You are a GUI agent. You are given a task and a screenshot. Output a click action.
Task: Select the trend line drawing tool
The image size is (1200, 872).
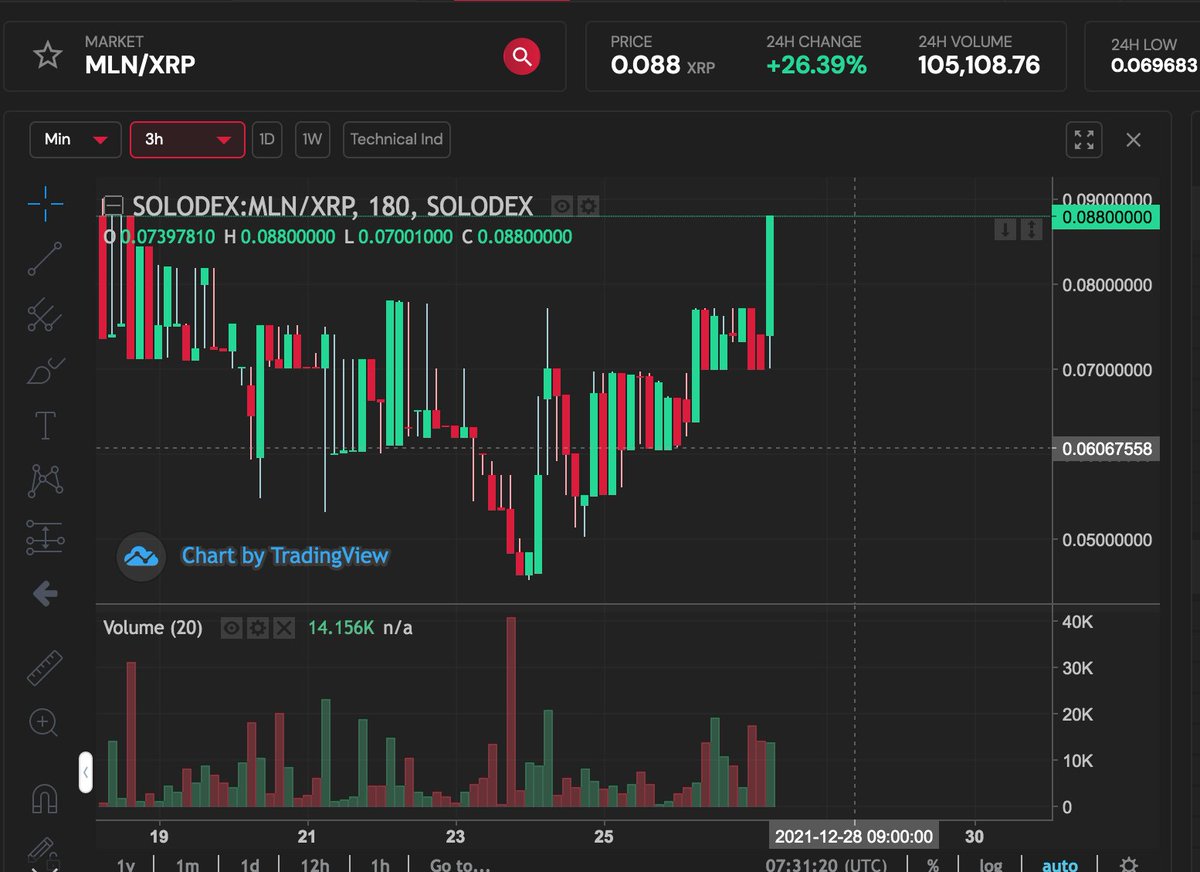pos(45,259)
